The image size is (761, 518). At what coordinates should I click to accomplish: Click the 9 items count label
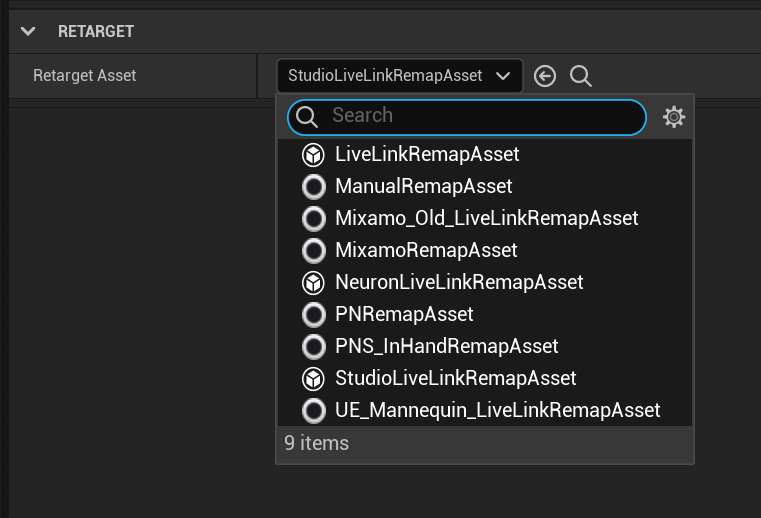pos(316,443)
